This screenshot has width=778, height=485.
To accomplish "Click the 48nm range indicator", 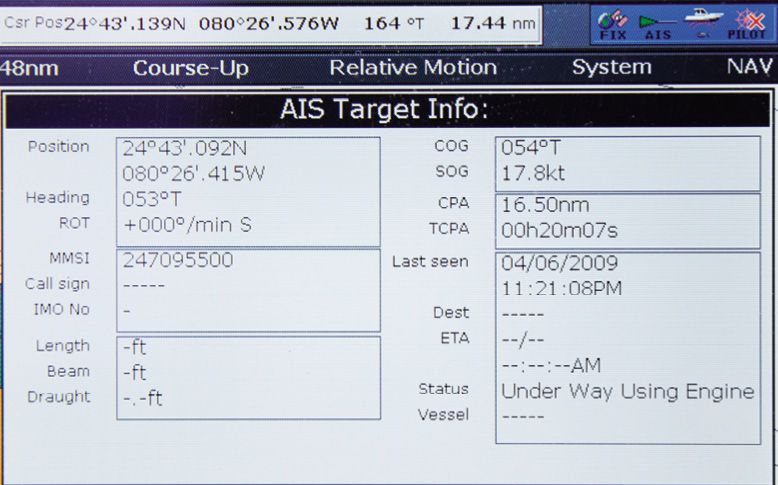I will click(29, 69).
